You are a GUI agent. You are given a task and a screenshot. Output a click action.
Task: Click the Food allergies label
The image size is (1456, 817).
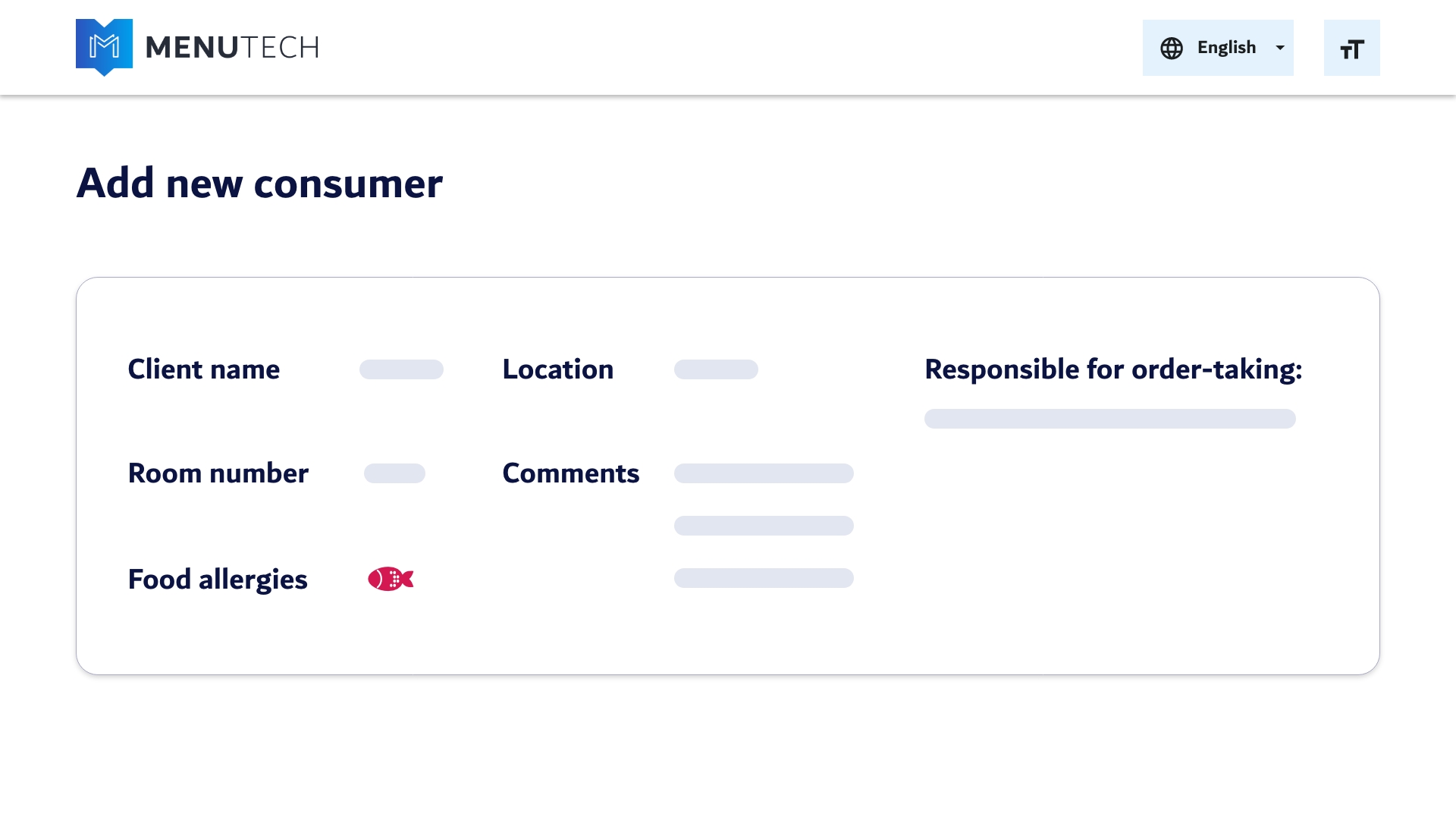[x=217, y=580]
